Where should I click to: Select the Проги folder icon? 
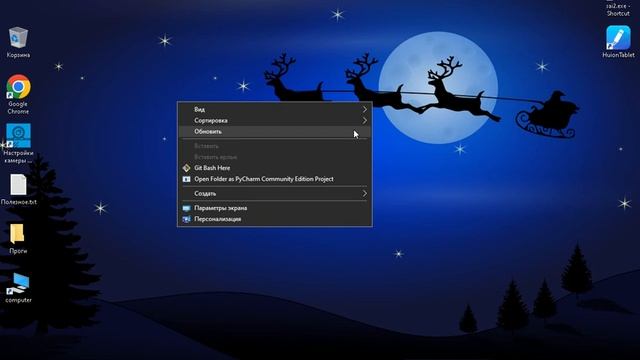tap(18, 234)
